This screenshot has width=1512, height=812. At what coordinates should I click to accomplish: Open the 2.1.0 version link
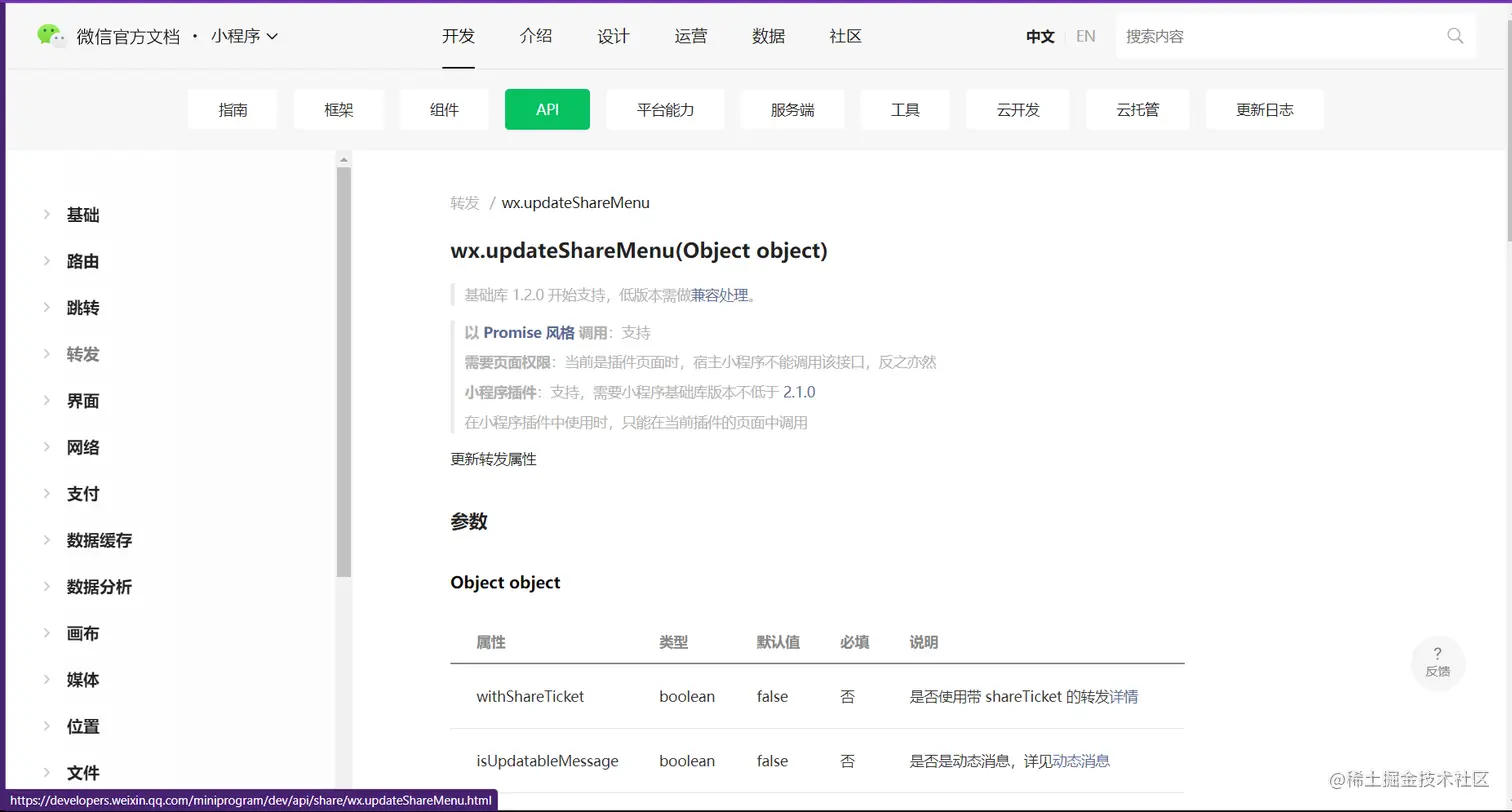click(x=799, y=392)
